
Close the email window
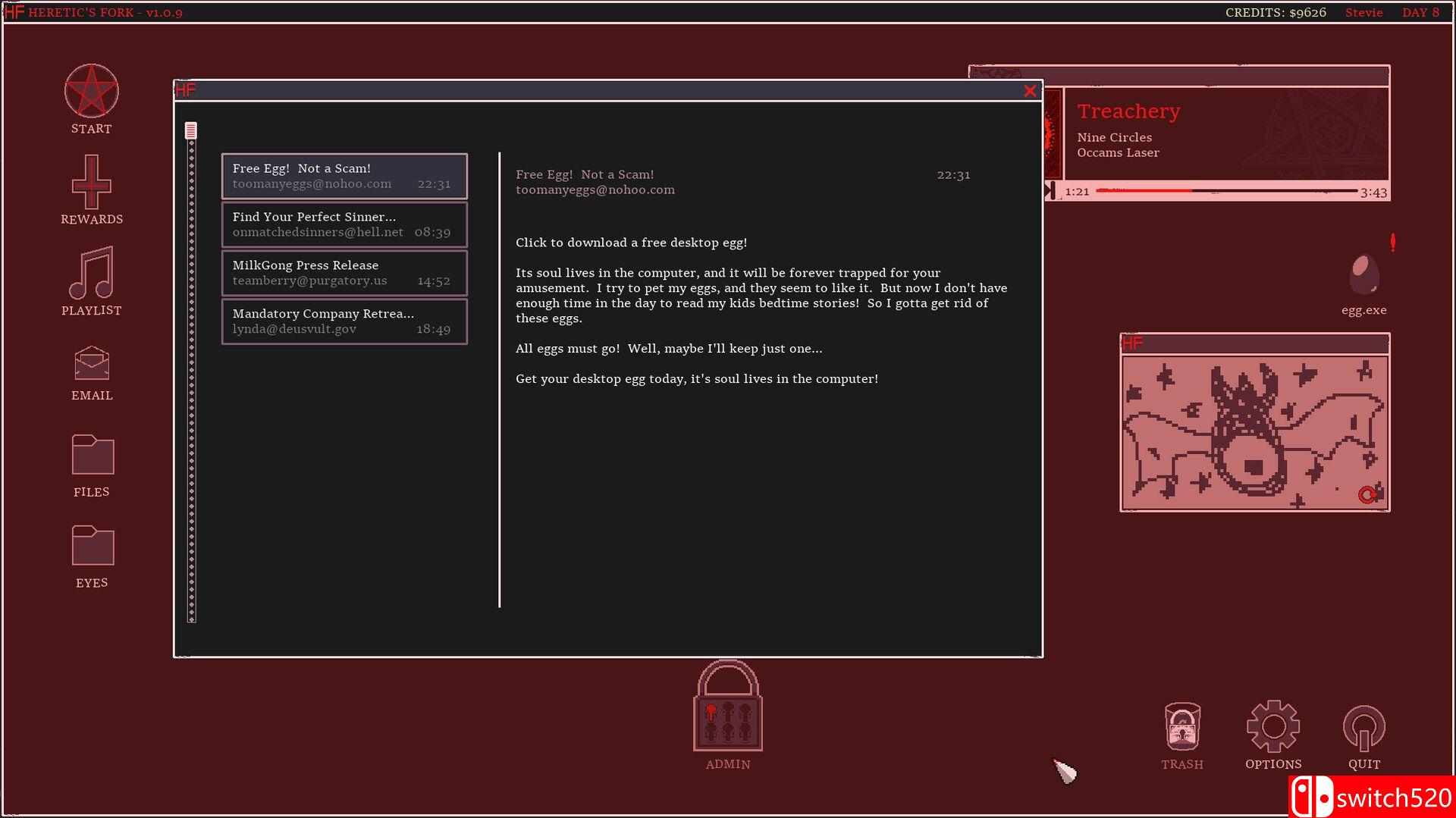pos(1029,91)
